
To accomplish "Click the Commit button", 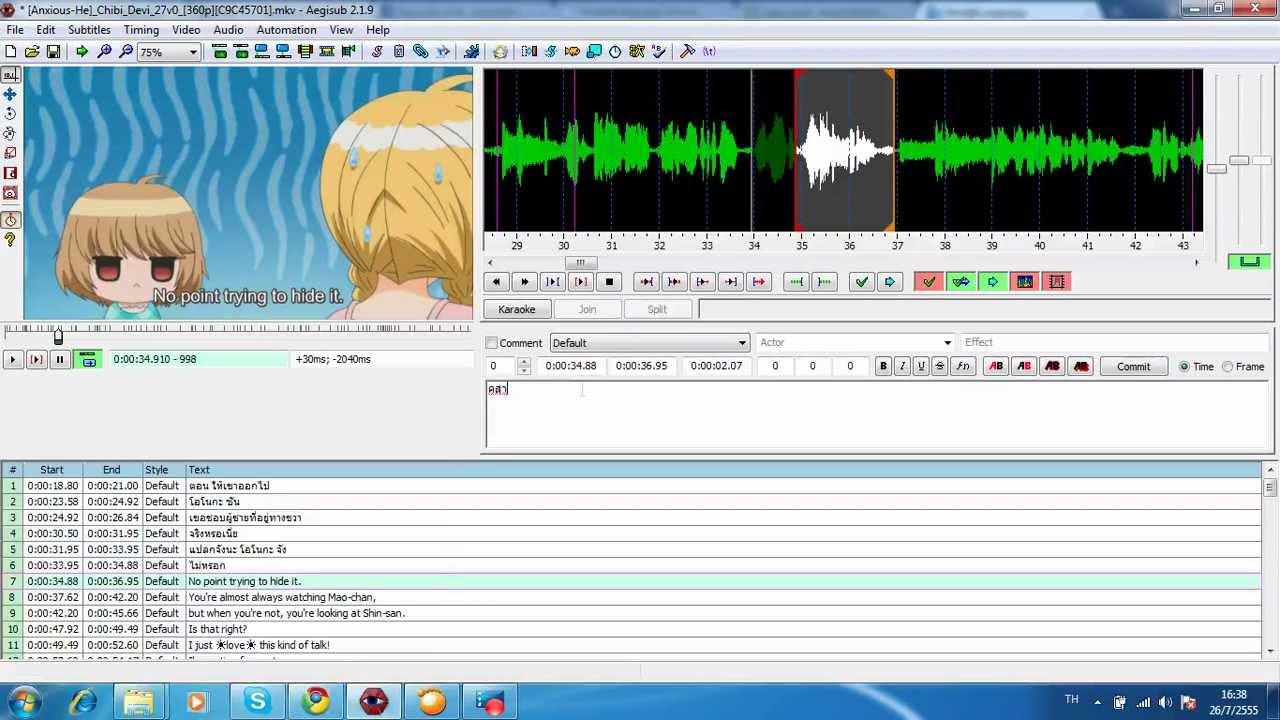I will click(1134, 367).
